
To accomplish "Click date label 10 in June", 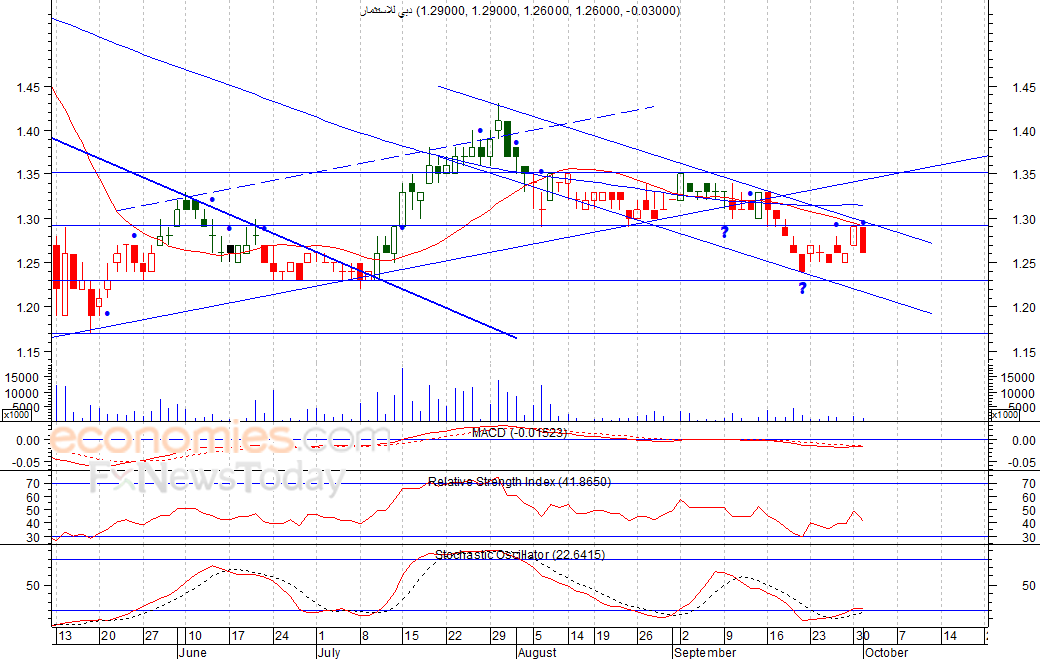I will coord(195,636).
